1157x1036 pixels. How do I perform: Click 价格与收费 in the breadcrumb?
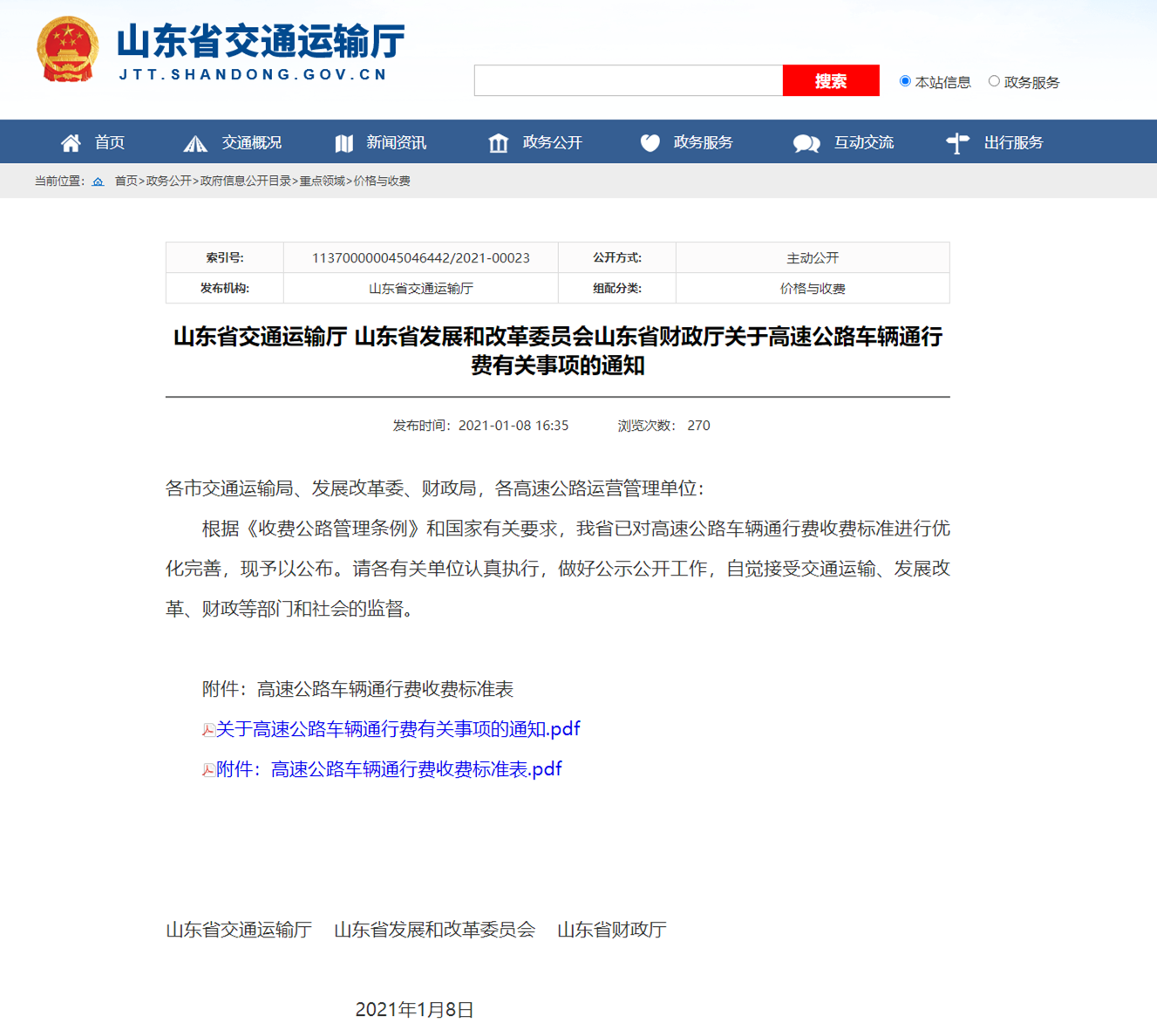point(382,181)
